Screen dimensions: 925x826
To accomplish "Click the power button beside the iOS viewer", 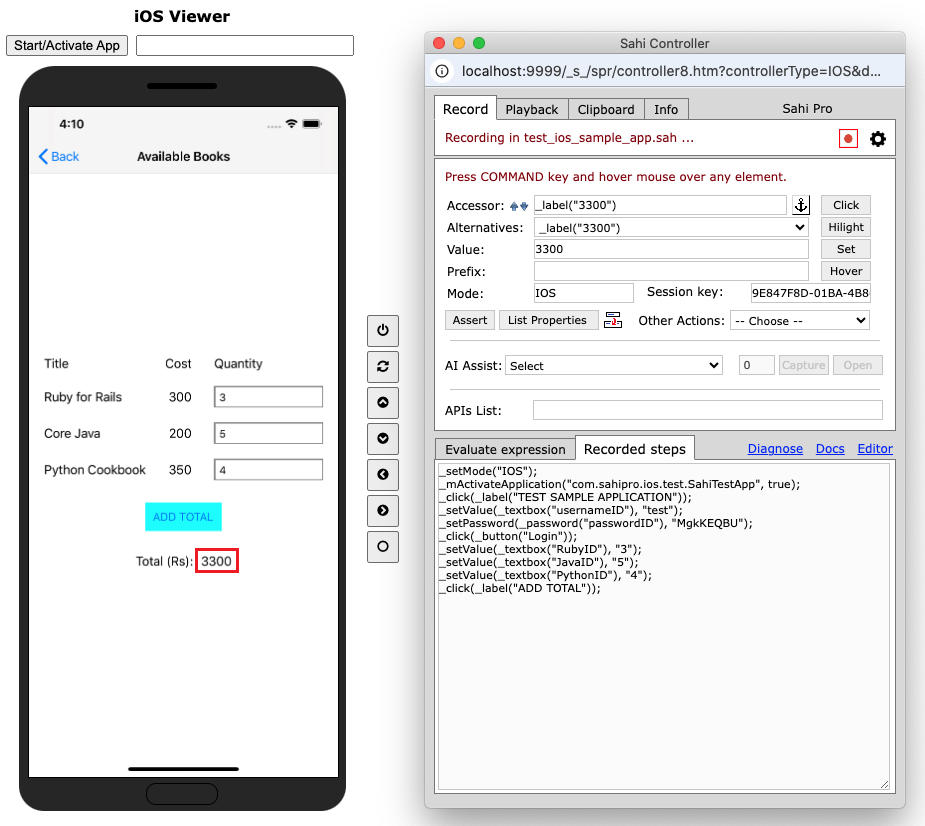I will point(382,330).
